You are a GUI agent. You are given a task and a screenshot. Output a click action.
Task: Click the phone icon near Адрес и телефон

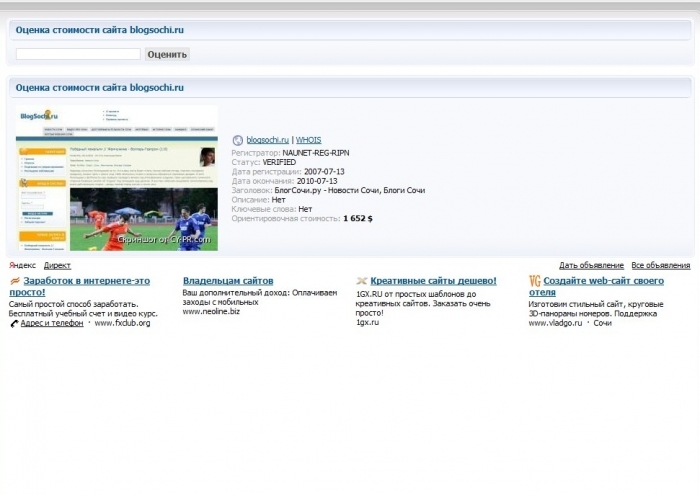tap(14, 324)
